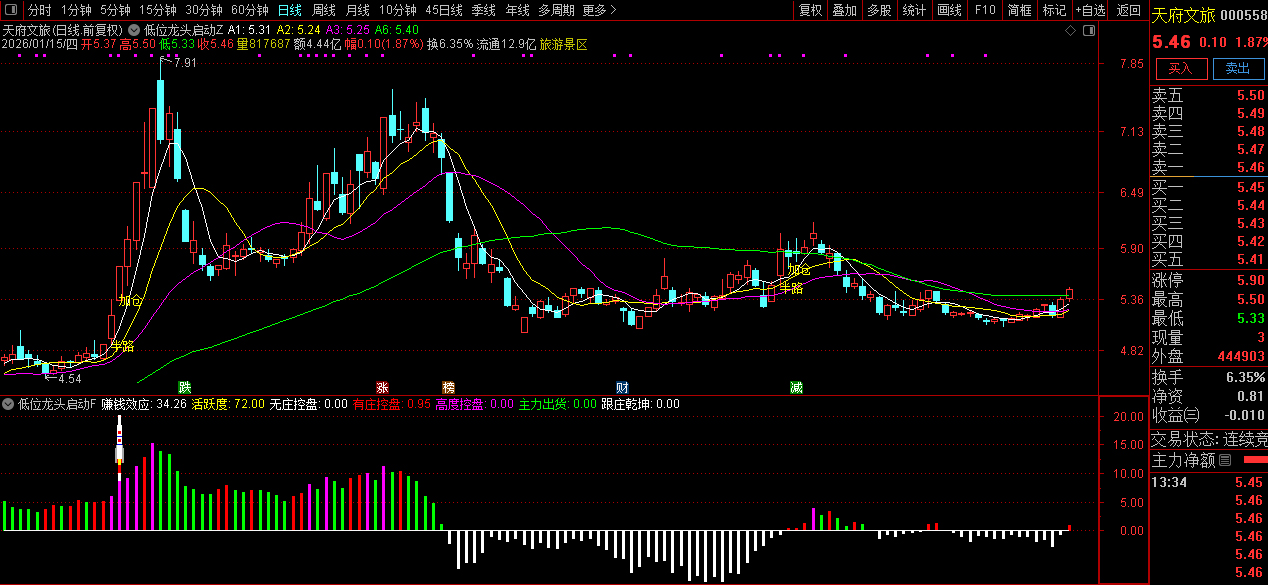Click the 换手 turnover 6.35% row
Screen dimensions: 1268x585
[1209, 377]
